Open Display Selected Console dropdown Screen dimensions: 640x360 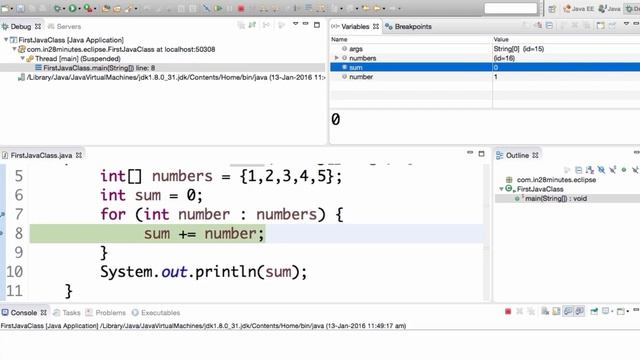tap(611, 312)
